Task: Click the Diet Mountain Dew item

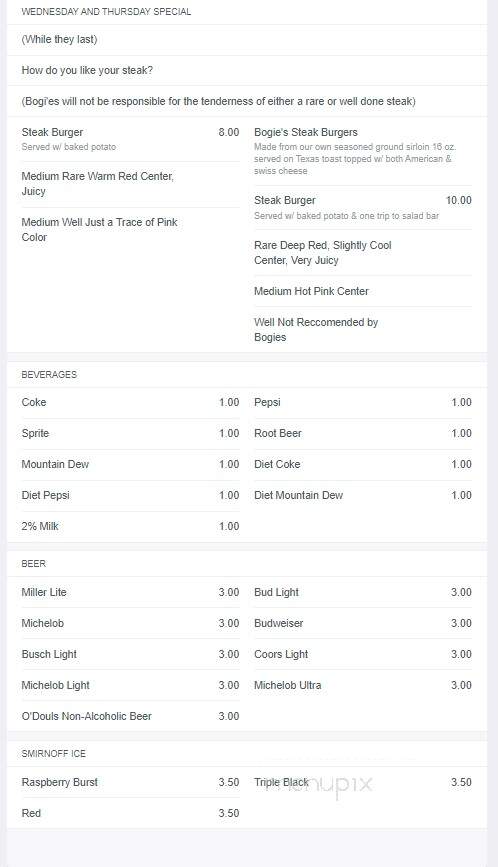Action: pyautogui.click(x=363, y=495)
